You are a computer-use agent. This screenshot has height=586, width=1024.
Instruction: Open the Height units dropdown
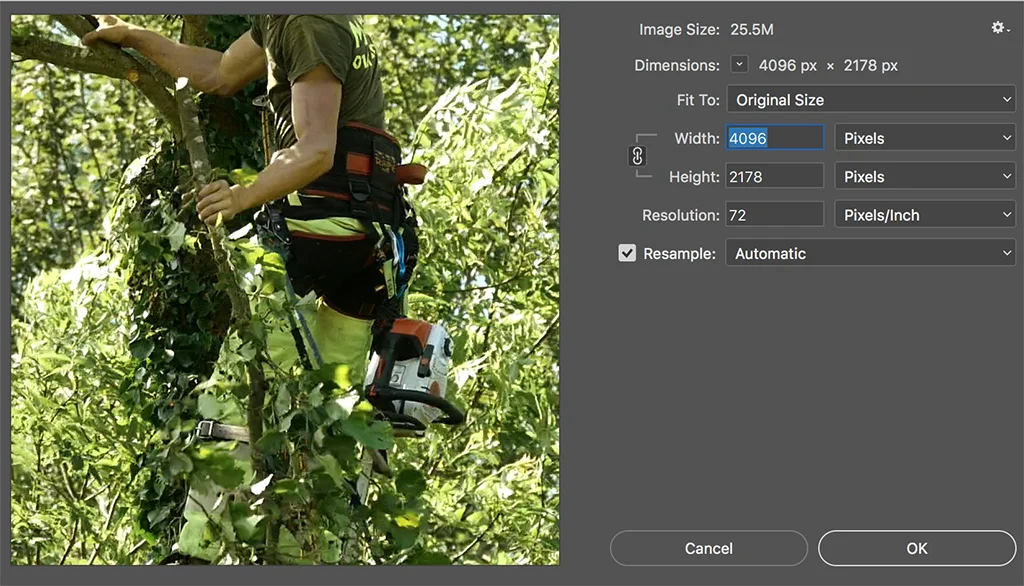(925, 176)
